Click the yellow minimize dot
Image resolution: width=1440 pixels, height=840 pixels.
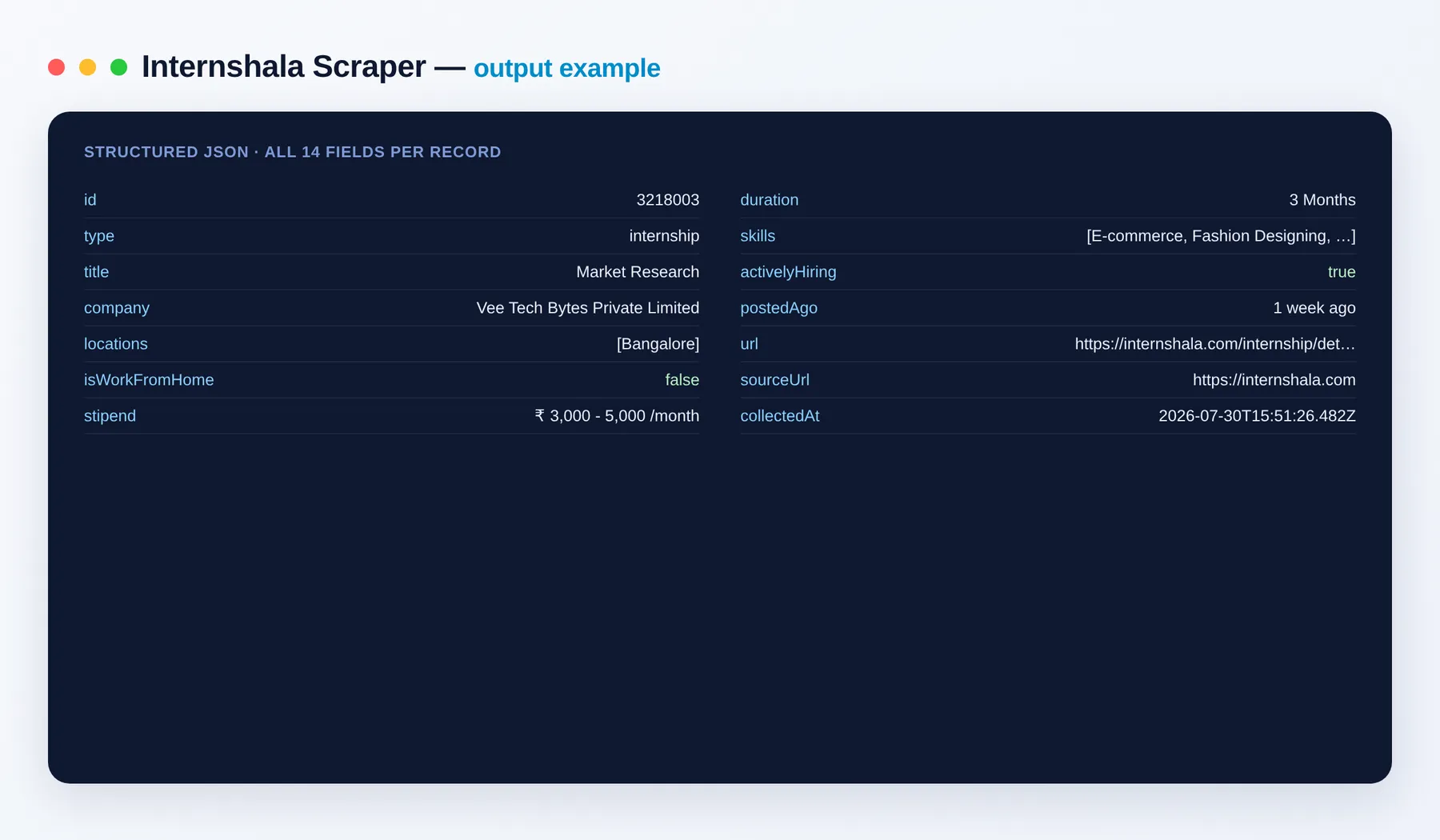87,67
